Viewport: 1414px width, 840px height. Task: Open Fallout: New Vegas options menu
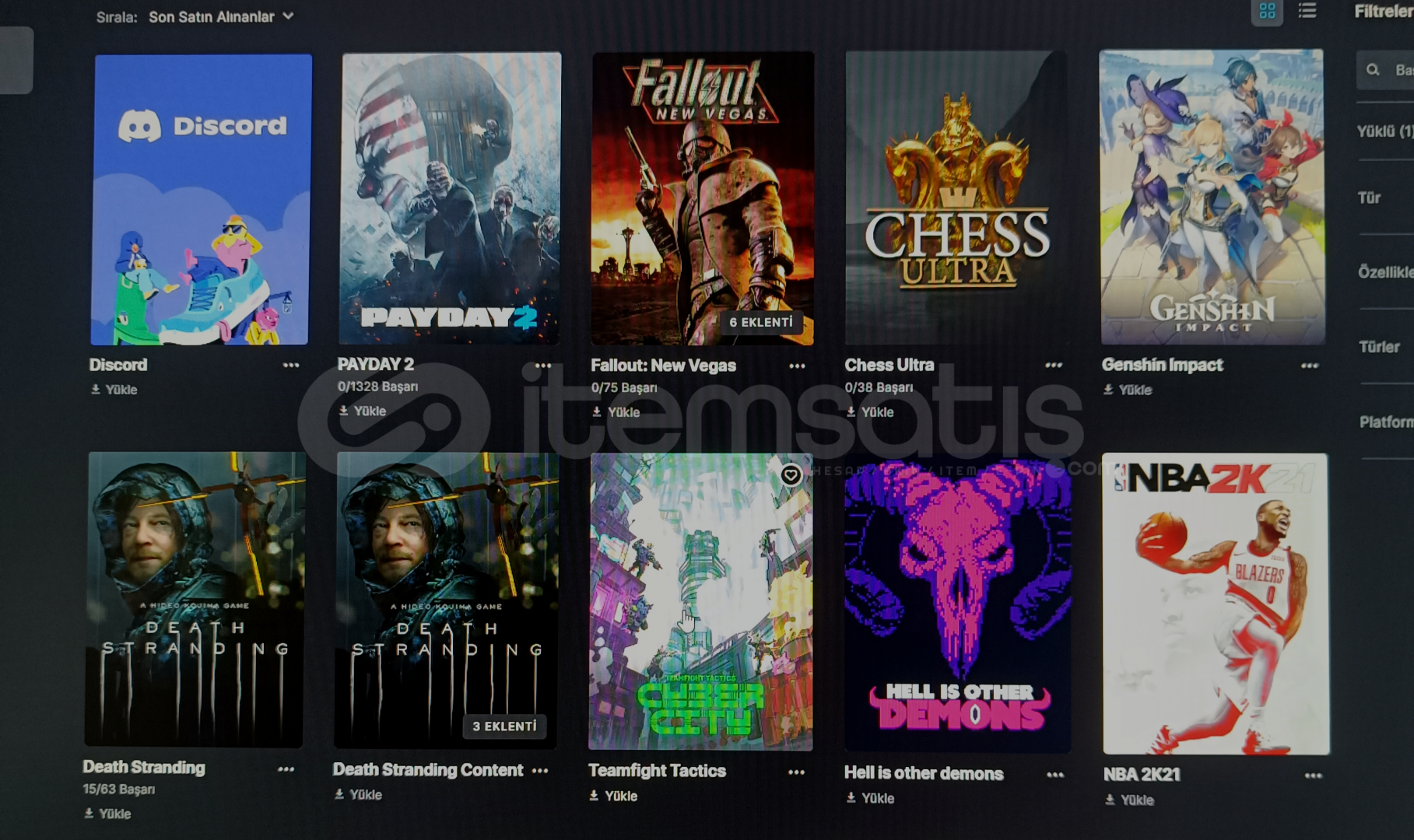coord(797,366)
